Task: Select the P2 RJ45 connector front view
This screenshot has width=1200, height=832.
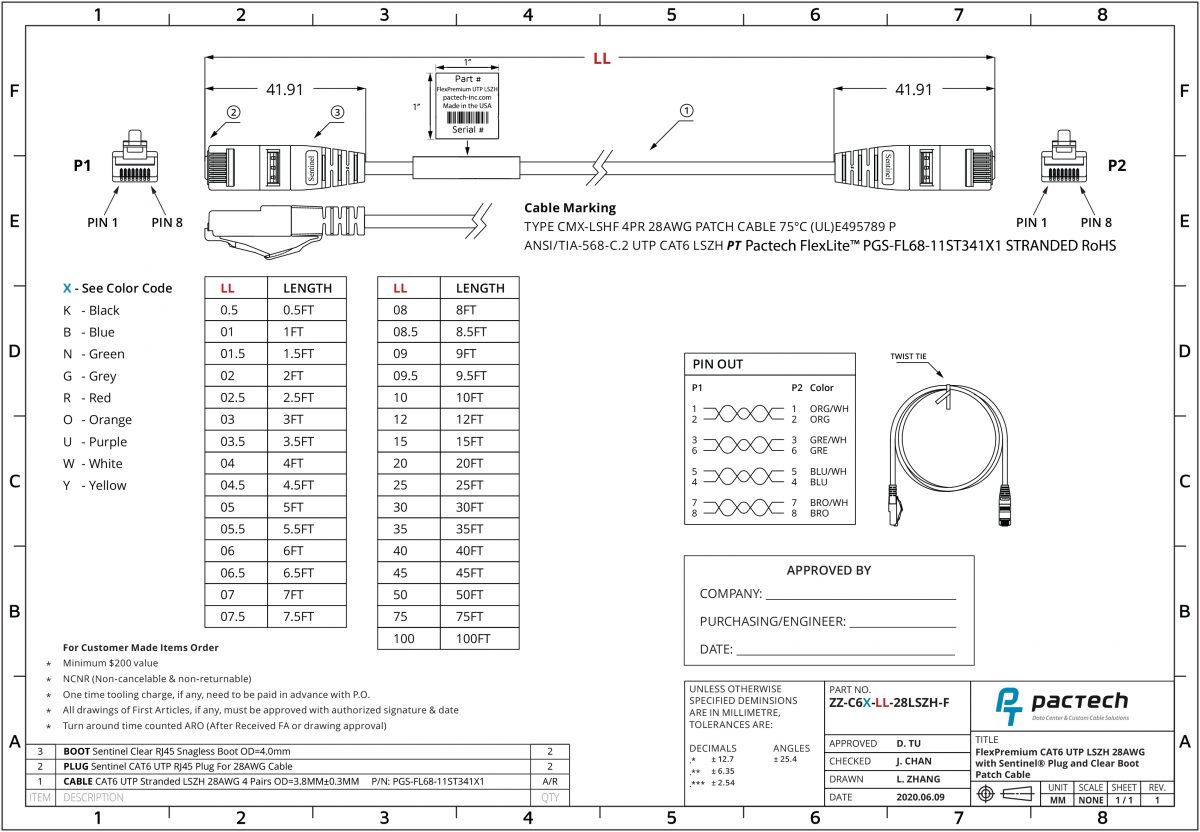Action: [1063, 158]
